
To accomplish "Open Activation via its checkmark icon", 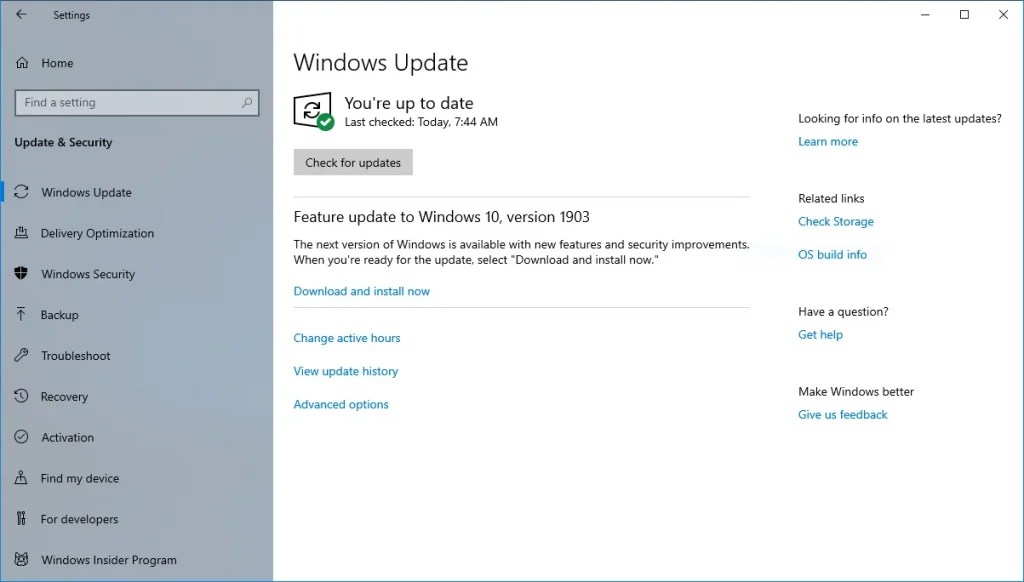I will pos(21,437).
